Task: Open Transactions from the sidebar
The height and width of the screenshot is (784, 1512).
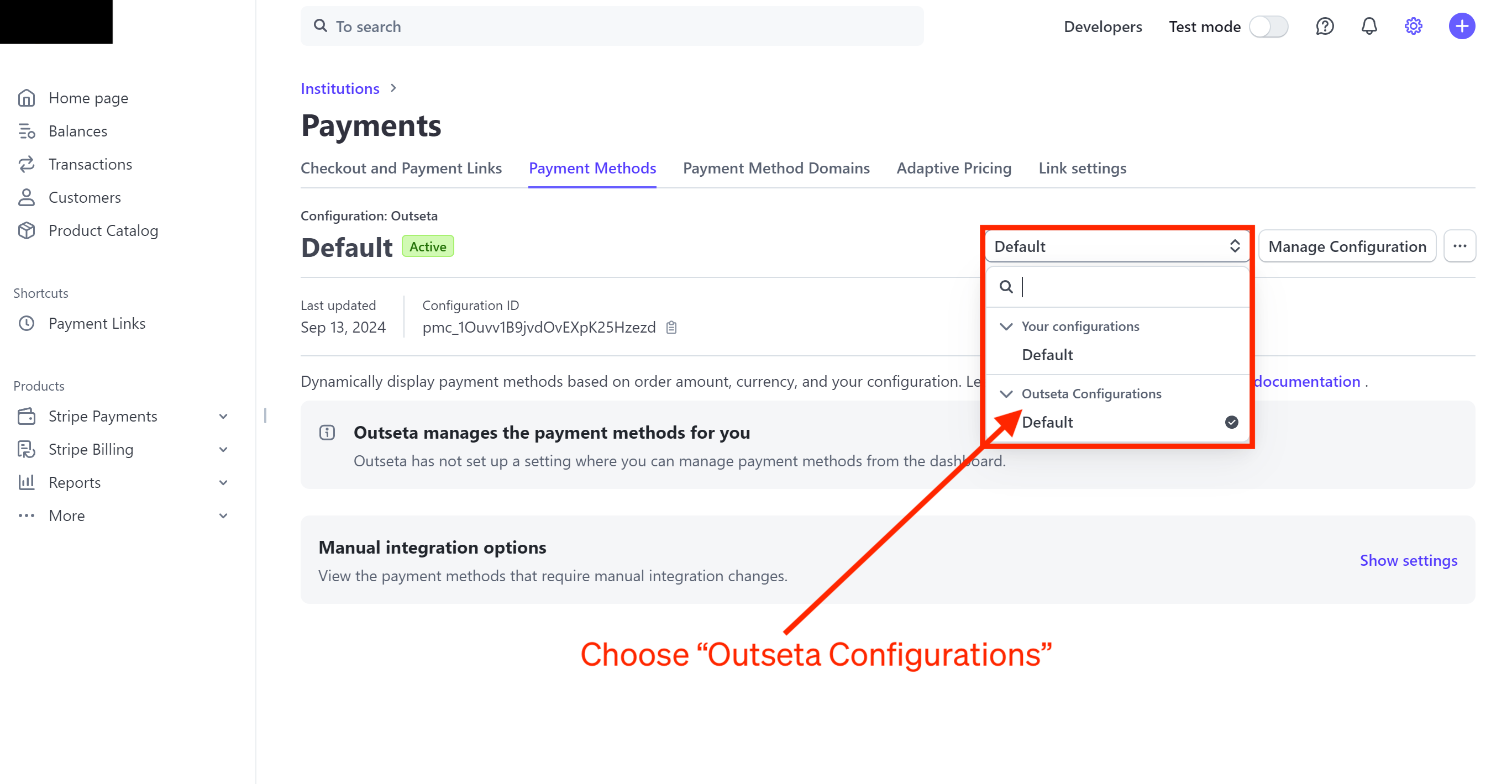Action: [x=91, y=164]
